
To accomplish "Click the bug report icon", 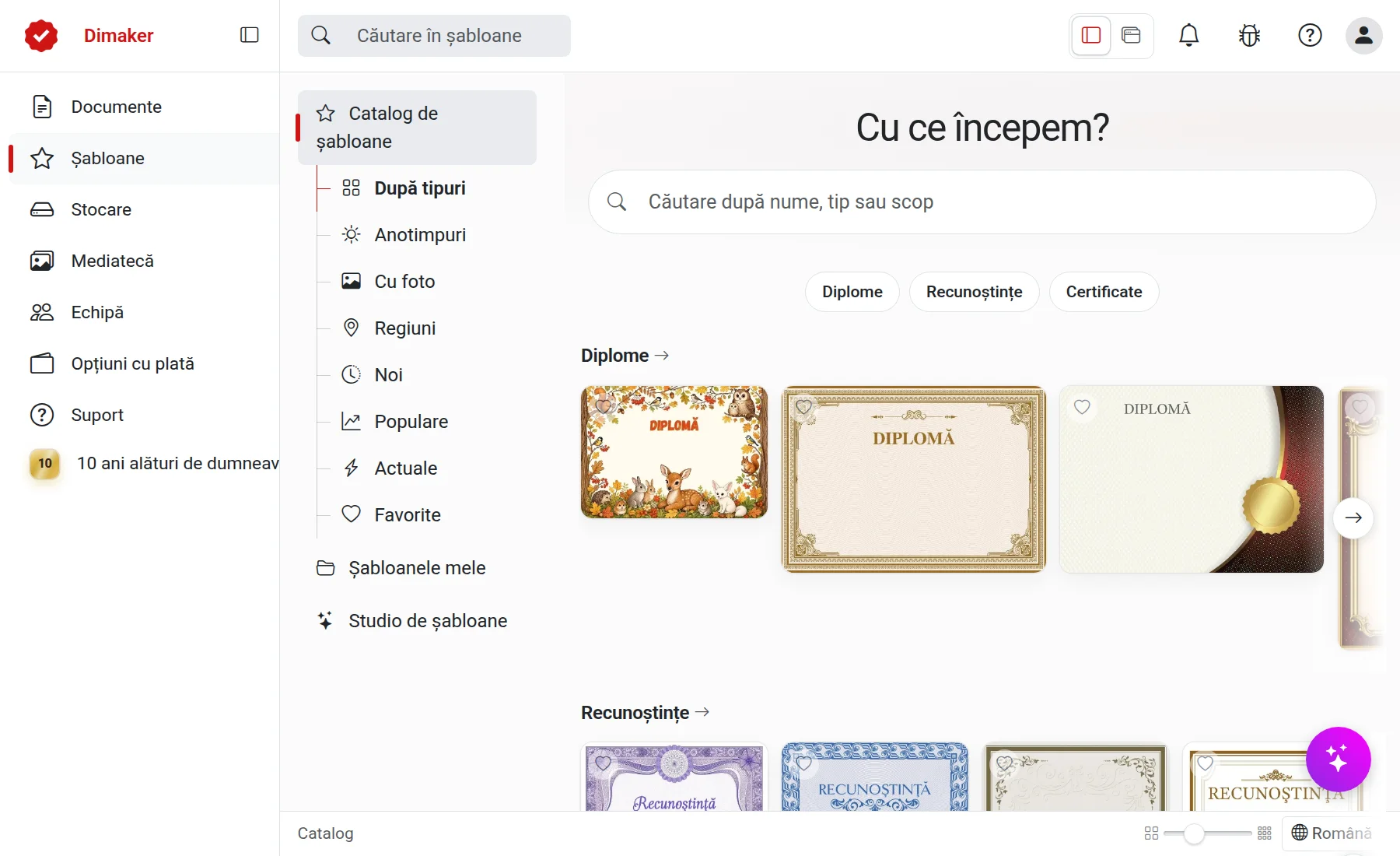I will point(1249,35).
